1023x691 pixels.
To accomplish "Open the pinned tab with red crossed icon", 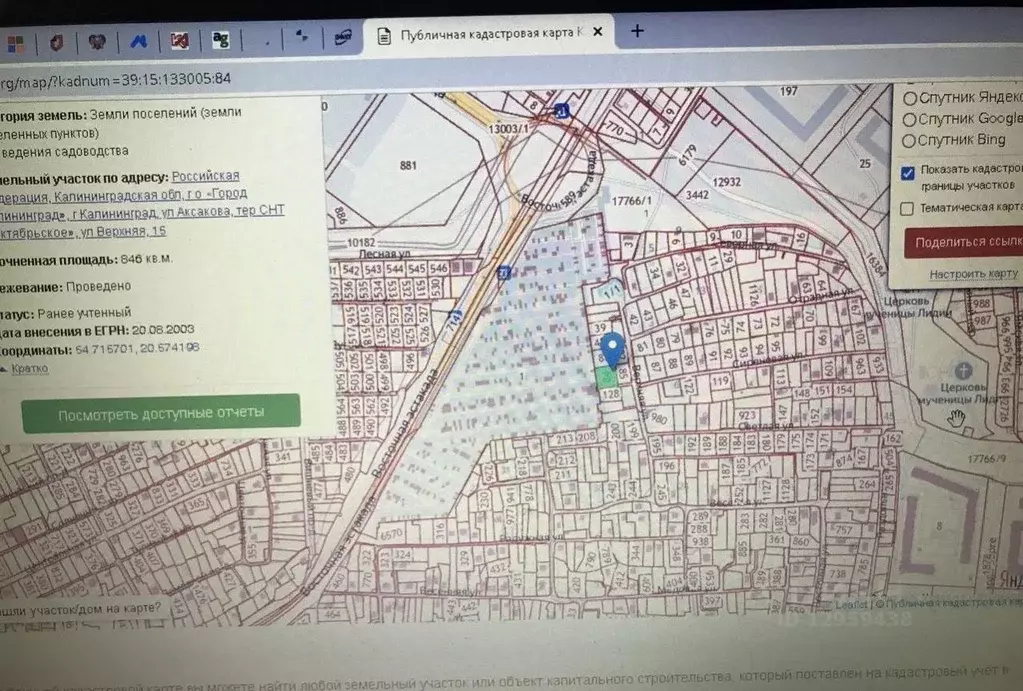I will 180,41.
